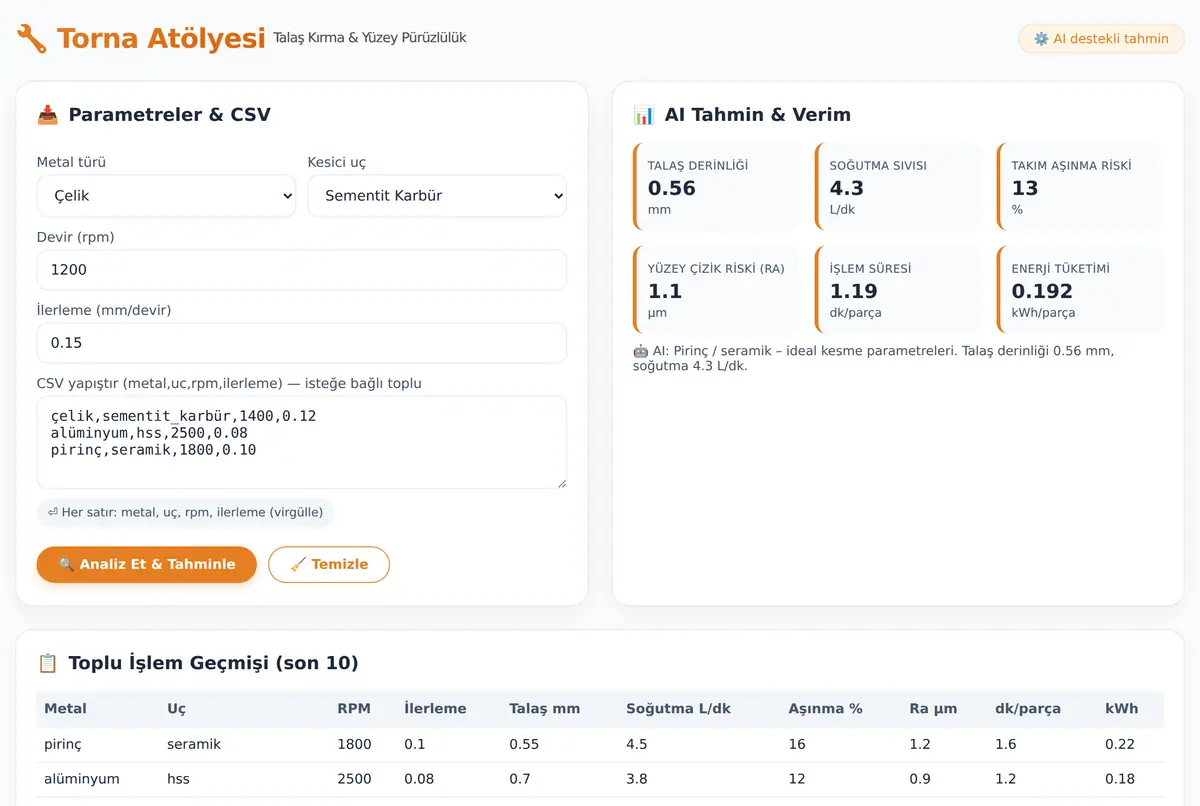Click the Analiz Et & Tahminle button
1200x806 pixels.
[x=147, y=564]
